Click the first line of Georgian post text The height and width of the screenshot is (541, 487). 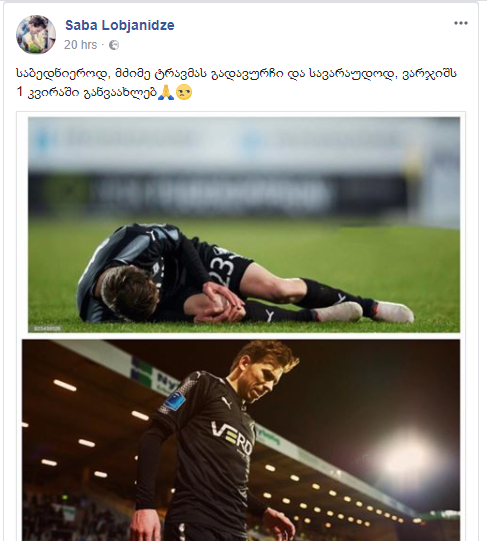tap(236, 73)
